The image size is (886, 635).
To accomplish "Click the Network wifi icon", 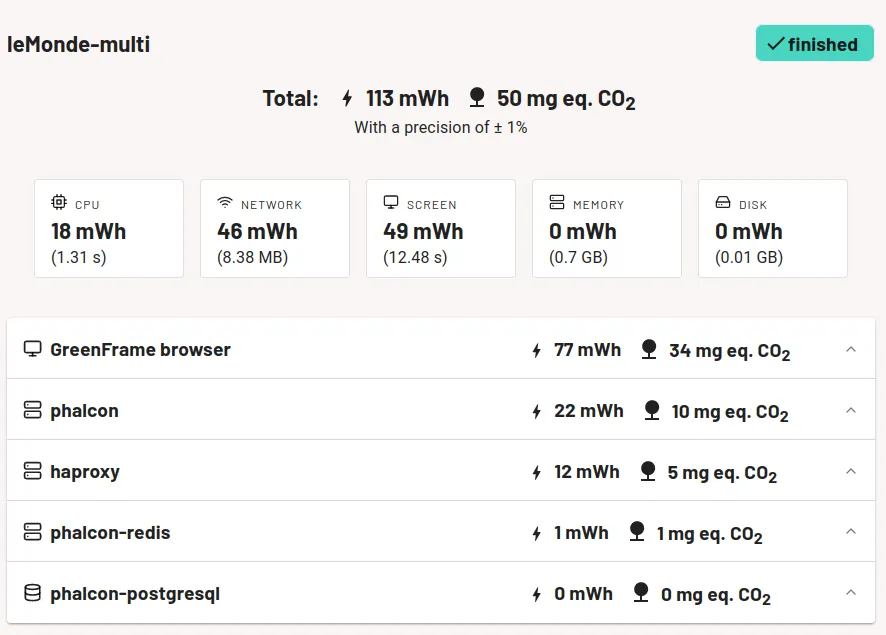I will pyautogui.click(x=225, y=202).
